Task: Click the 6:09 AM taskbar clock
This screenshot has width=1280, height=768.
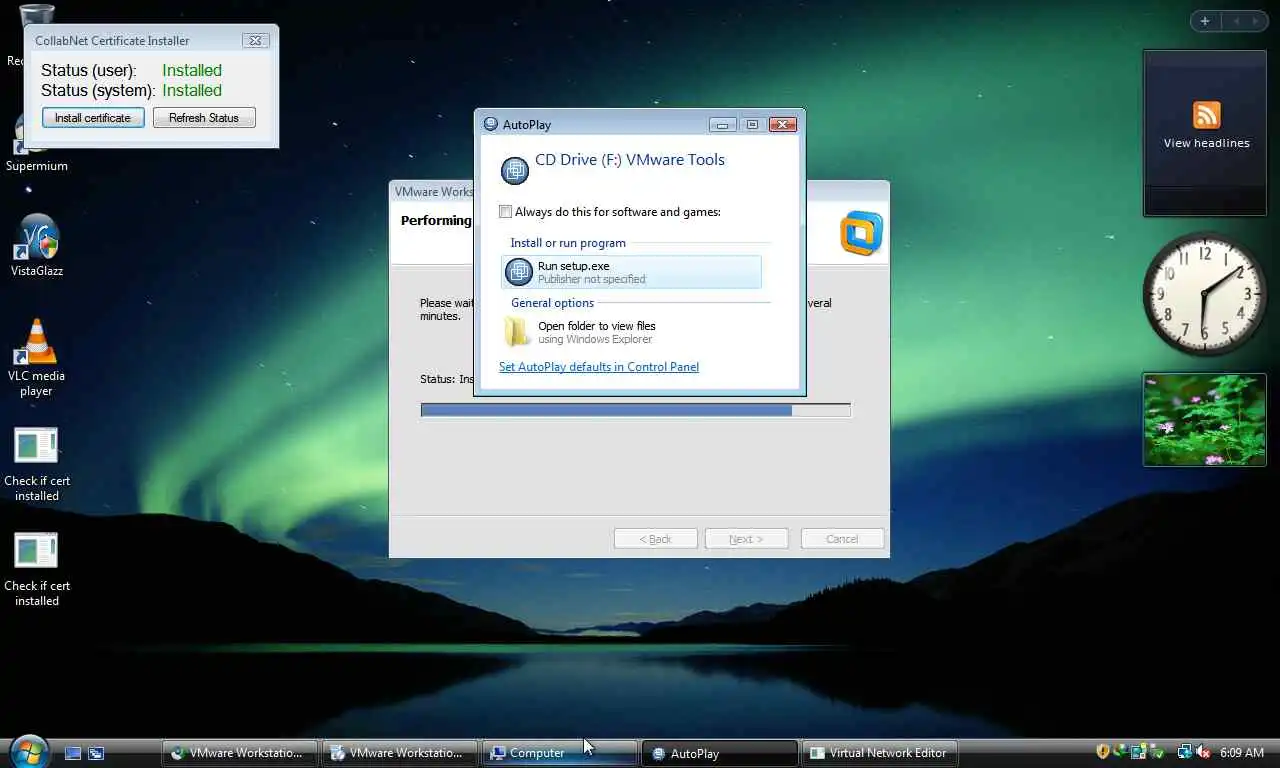Action: coord(1242,753)
